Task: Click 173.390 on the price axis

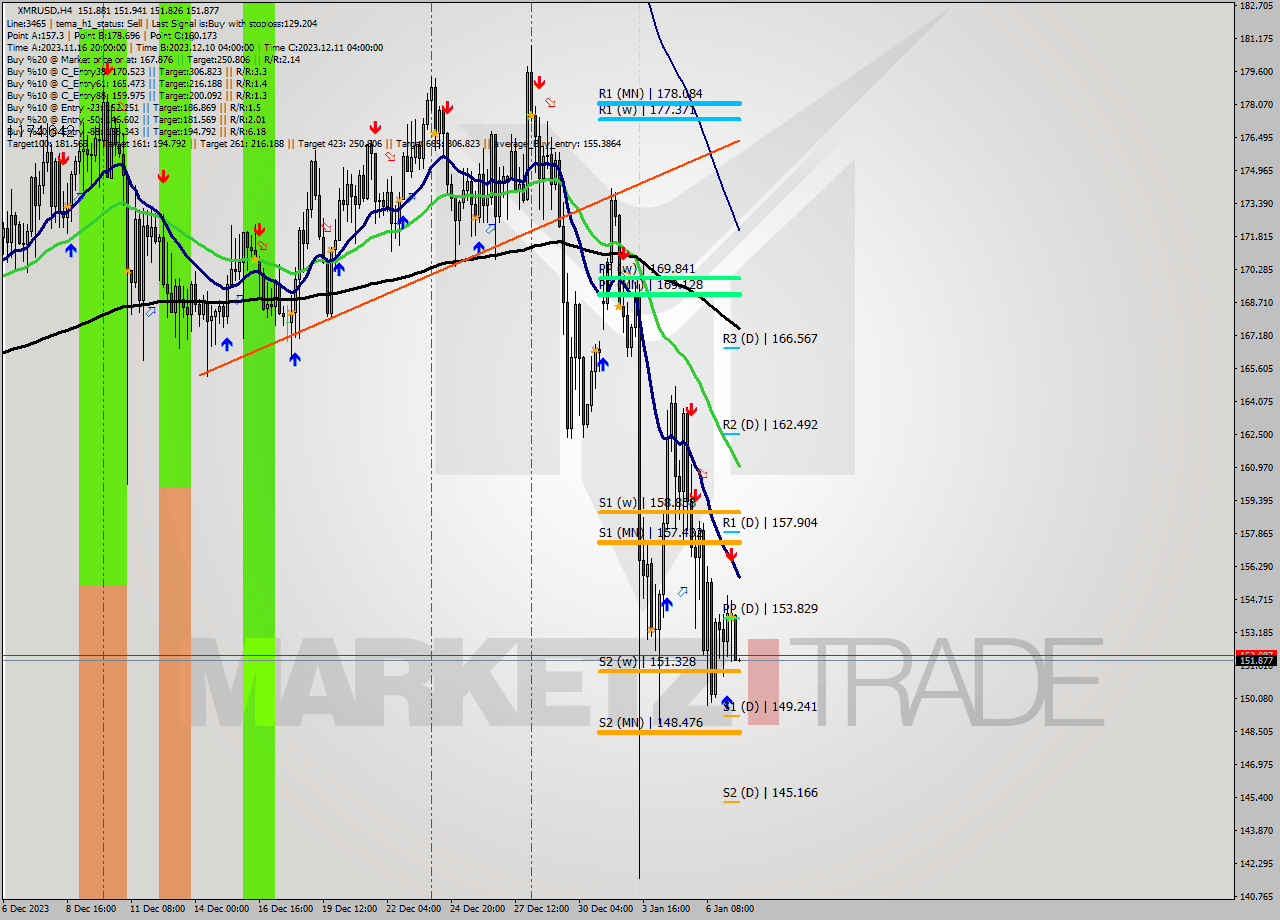Action: [1255, 204]
